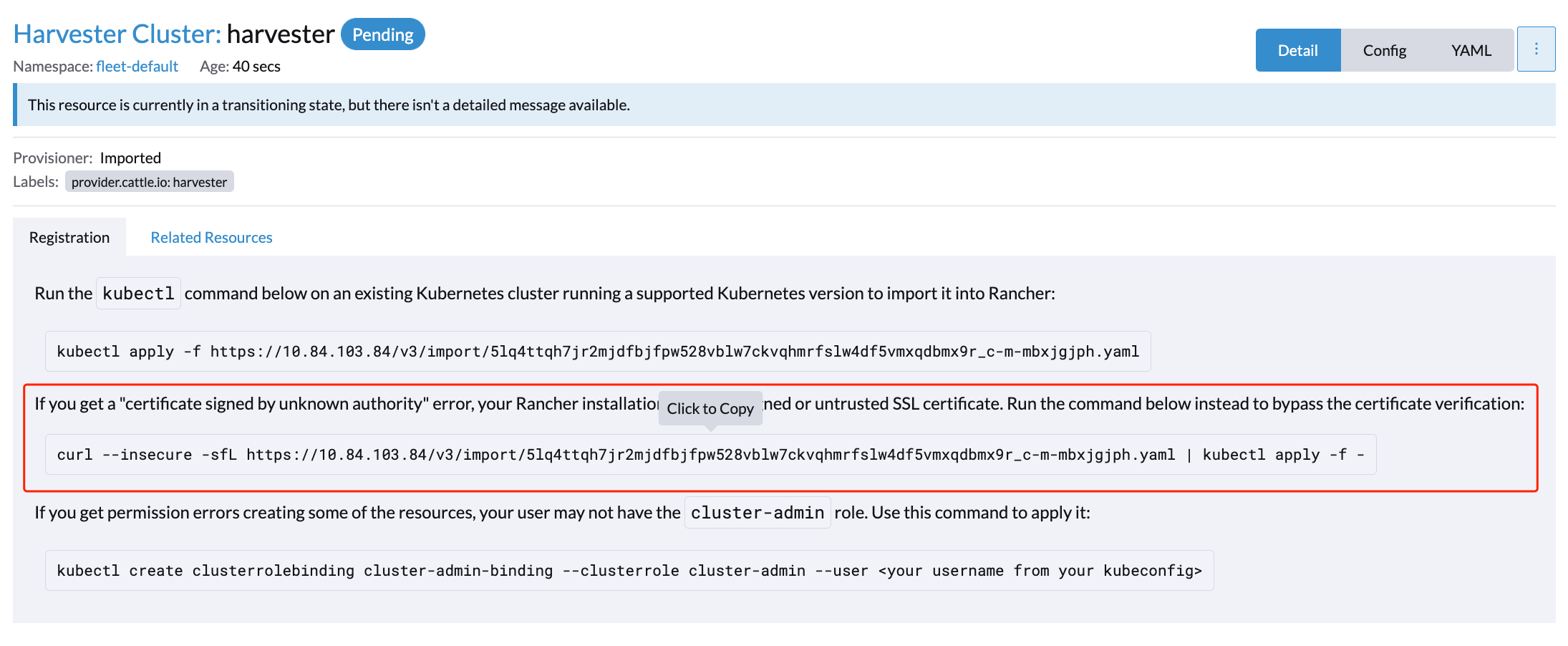Select the Registration tab
Viewport: 1568px width, 646px height.
[x=69, y=237]
